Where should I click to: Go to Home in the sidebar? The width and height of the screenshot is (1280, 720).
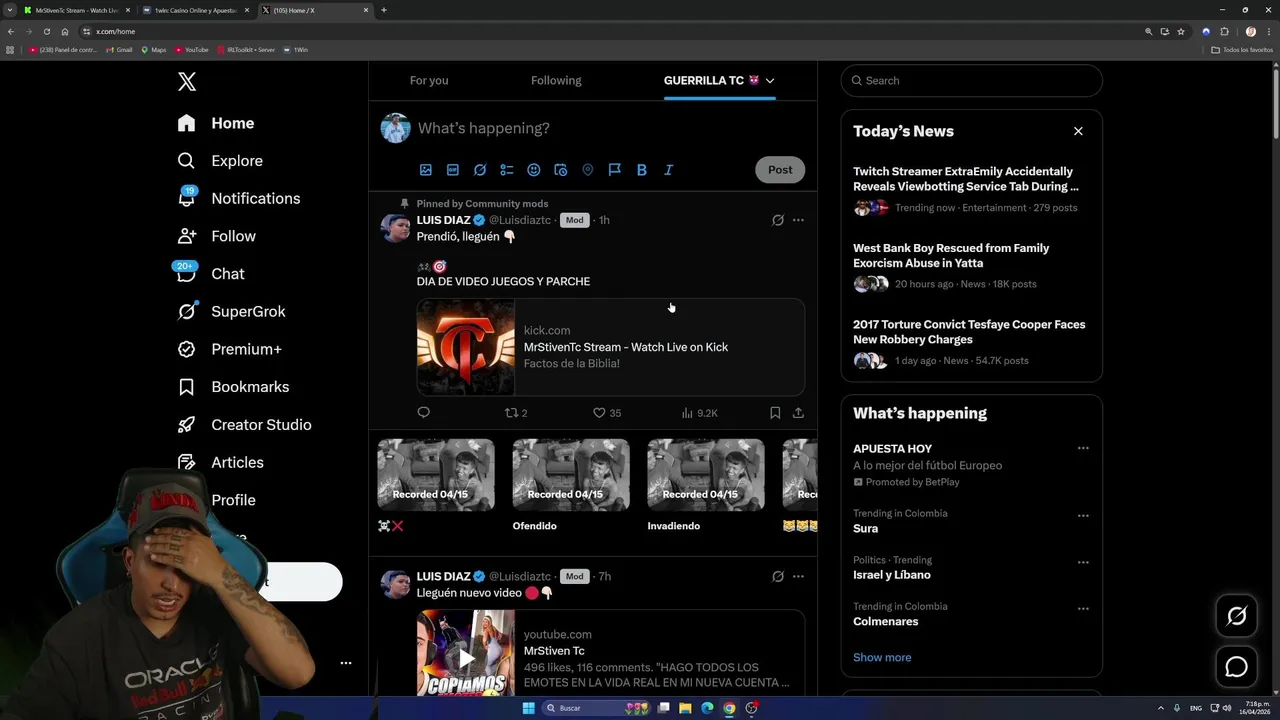[216, 123]
